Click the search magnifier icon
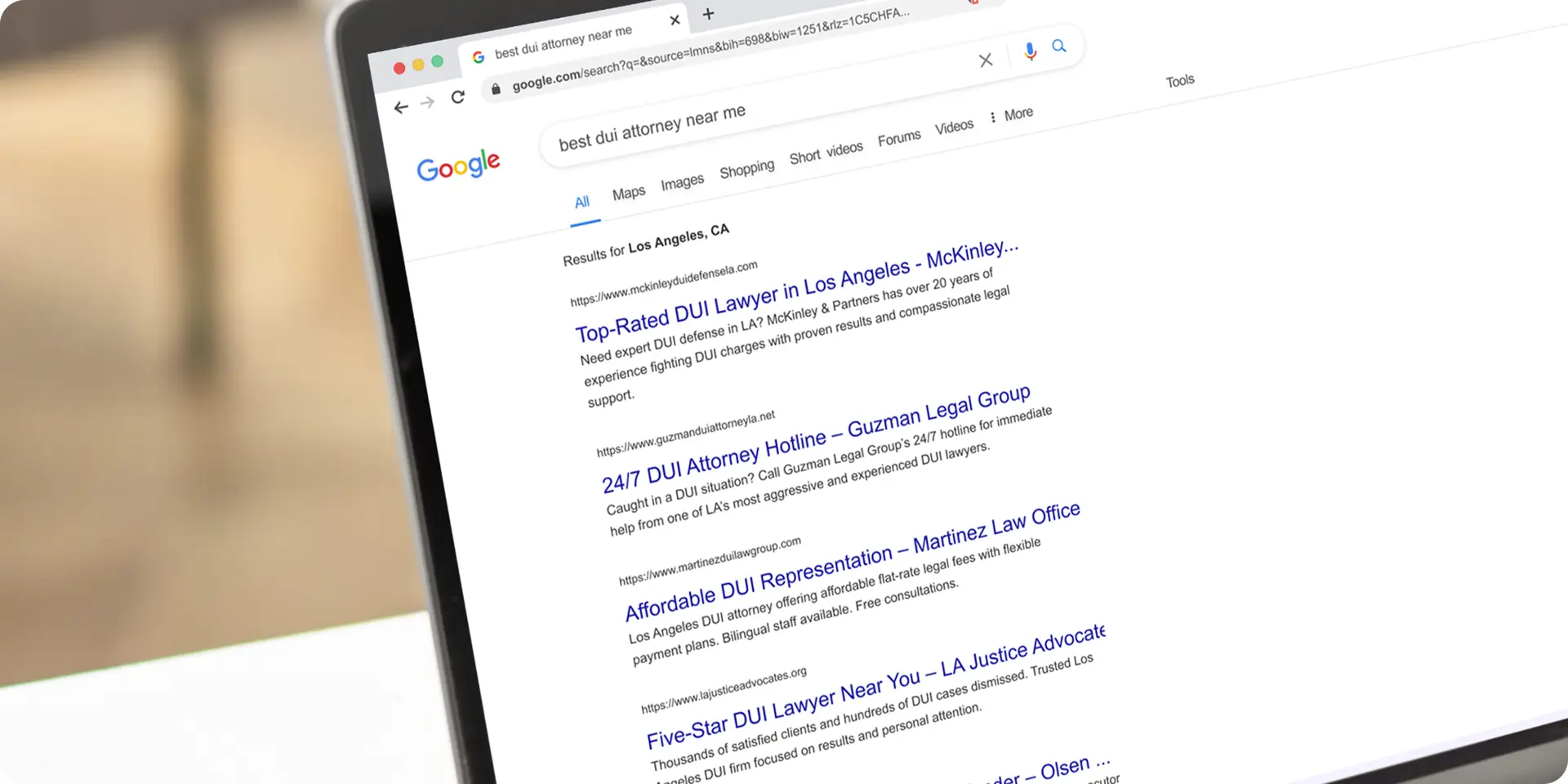The image size is (1568, 784). tap(1059, 47)
